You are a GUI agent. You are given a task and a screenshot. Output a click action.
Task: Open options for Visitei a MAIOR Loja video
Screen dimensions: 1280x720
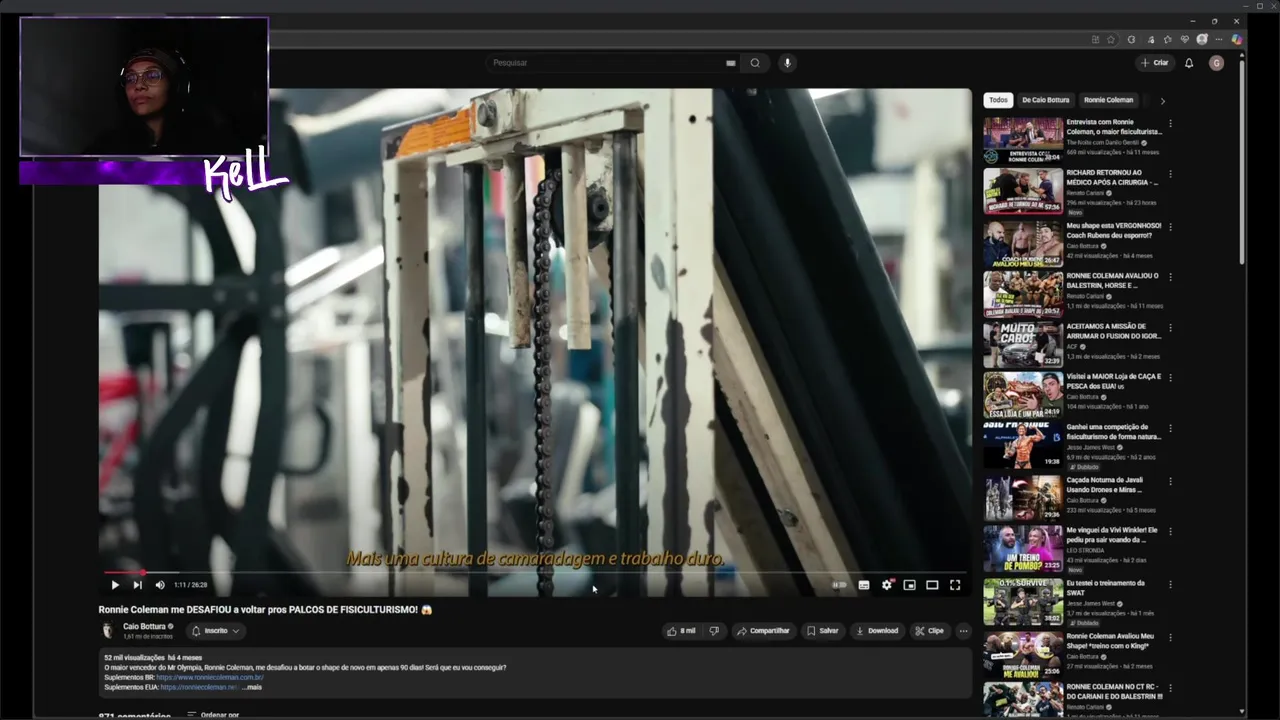coord(1170,378)
